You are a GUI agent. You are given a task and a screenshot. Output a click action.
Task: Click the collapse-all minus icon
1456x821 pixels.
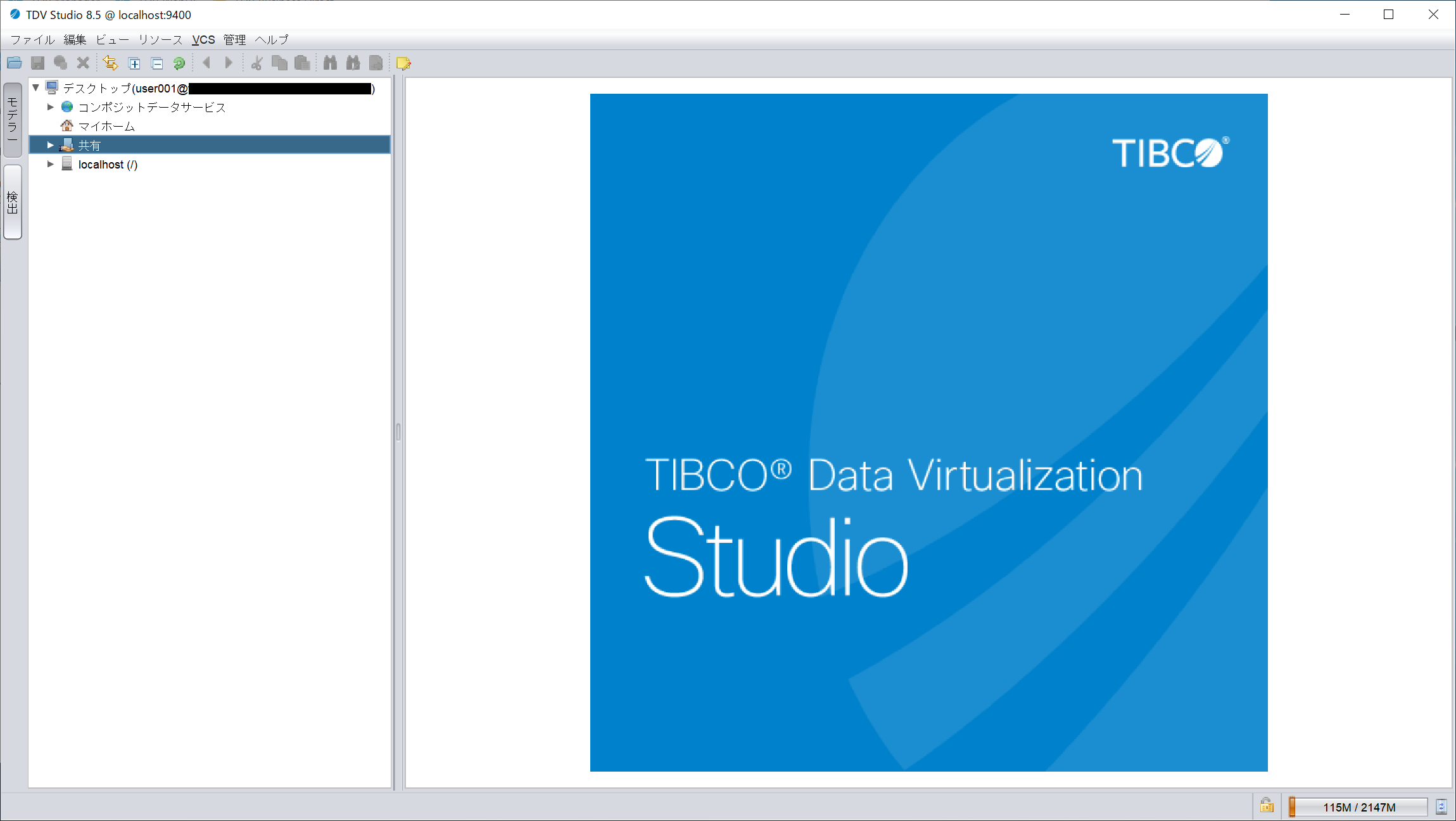tap(157, 63)
